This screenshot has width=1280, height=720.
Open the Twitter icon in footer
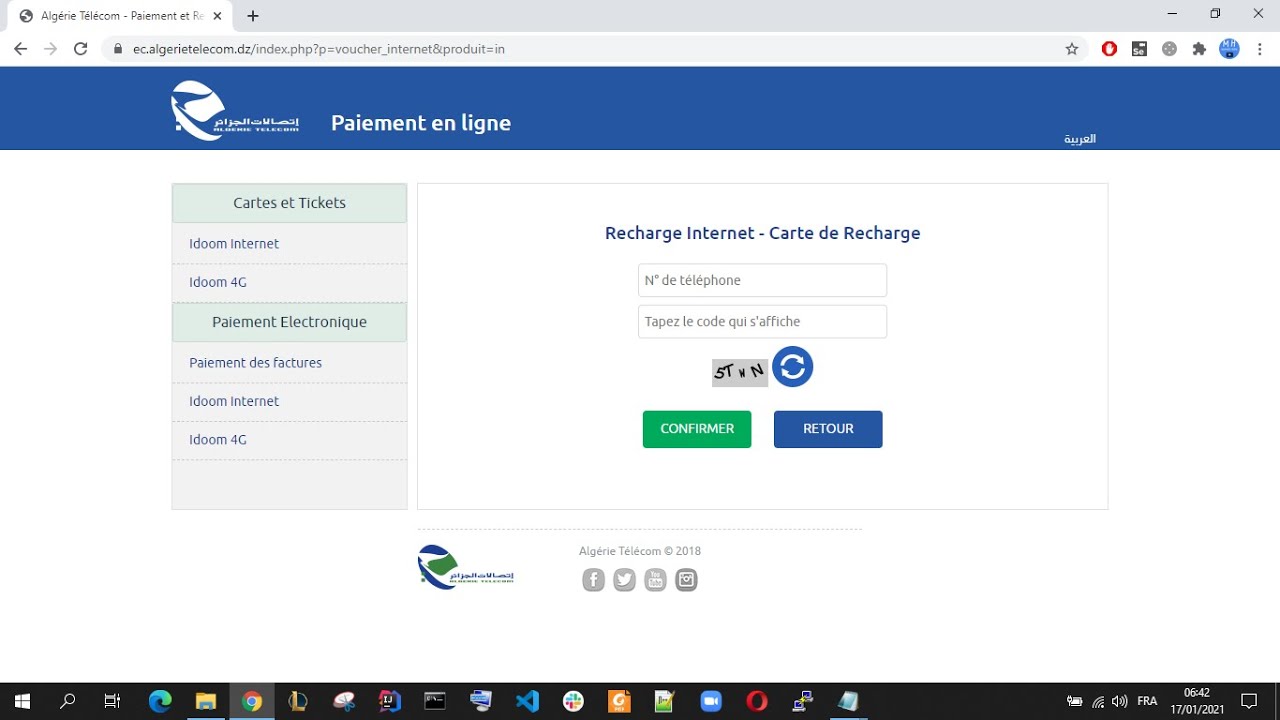click(x=624, y=580)
